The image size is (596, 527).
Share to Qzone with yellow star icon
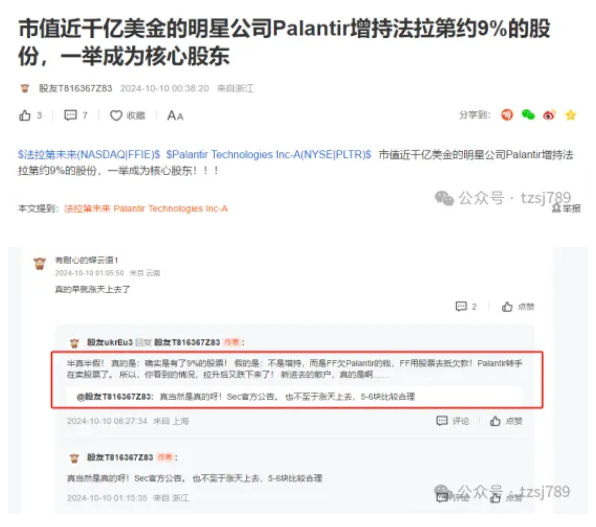pyautogui.click(x=570, y=115)
